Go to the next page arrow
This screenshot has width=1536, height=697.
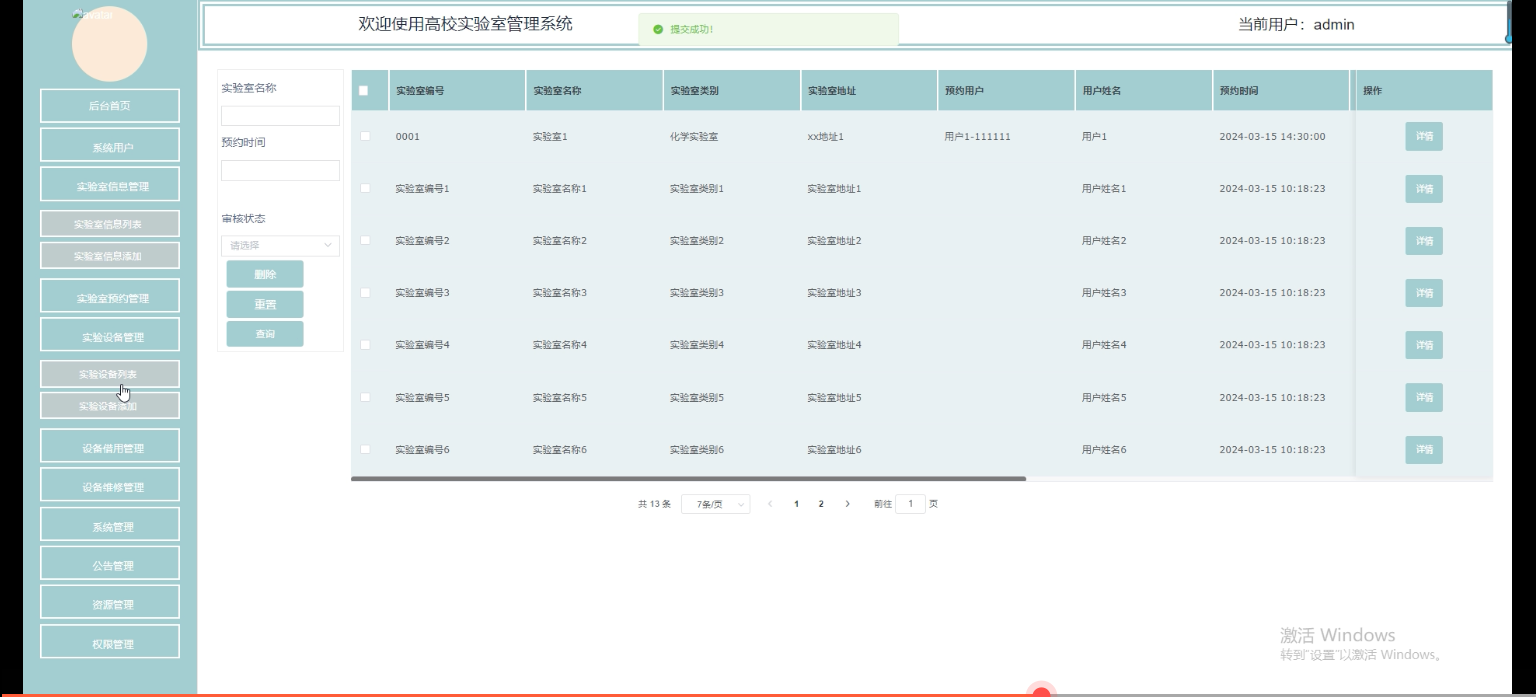(848, 504)
